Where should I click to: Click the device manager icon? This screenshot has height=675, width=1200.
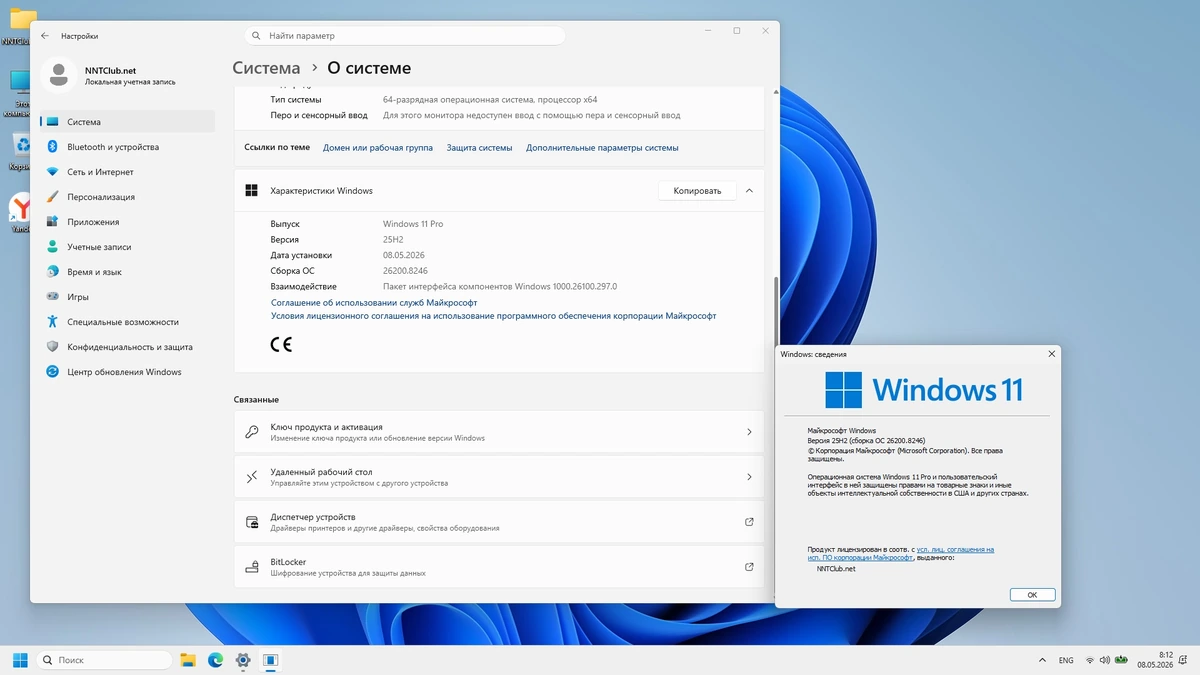[x=252, y=522]
